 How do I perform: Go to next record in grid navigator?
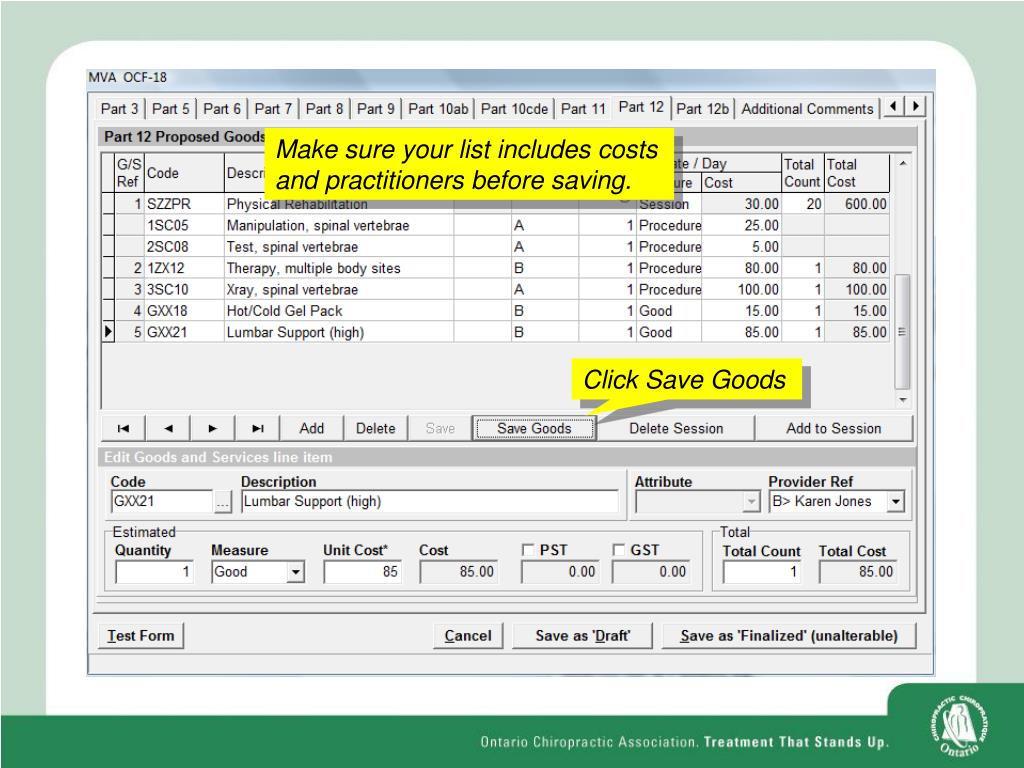coord(212,428)
